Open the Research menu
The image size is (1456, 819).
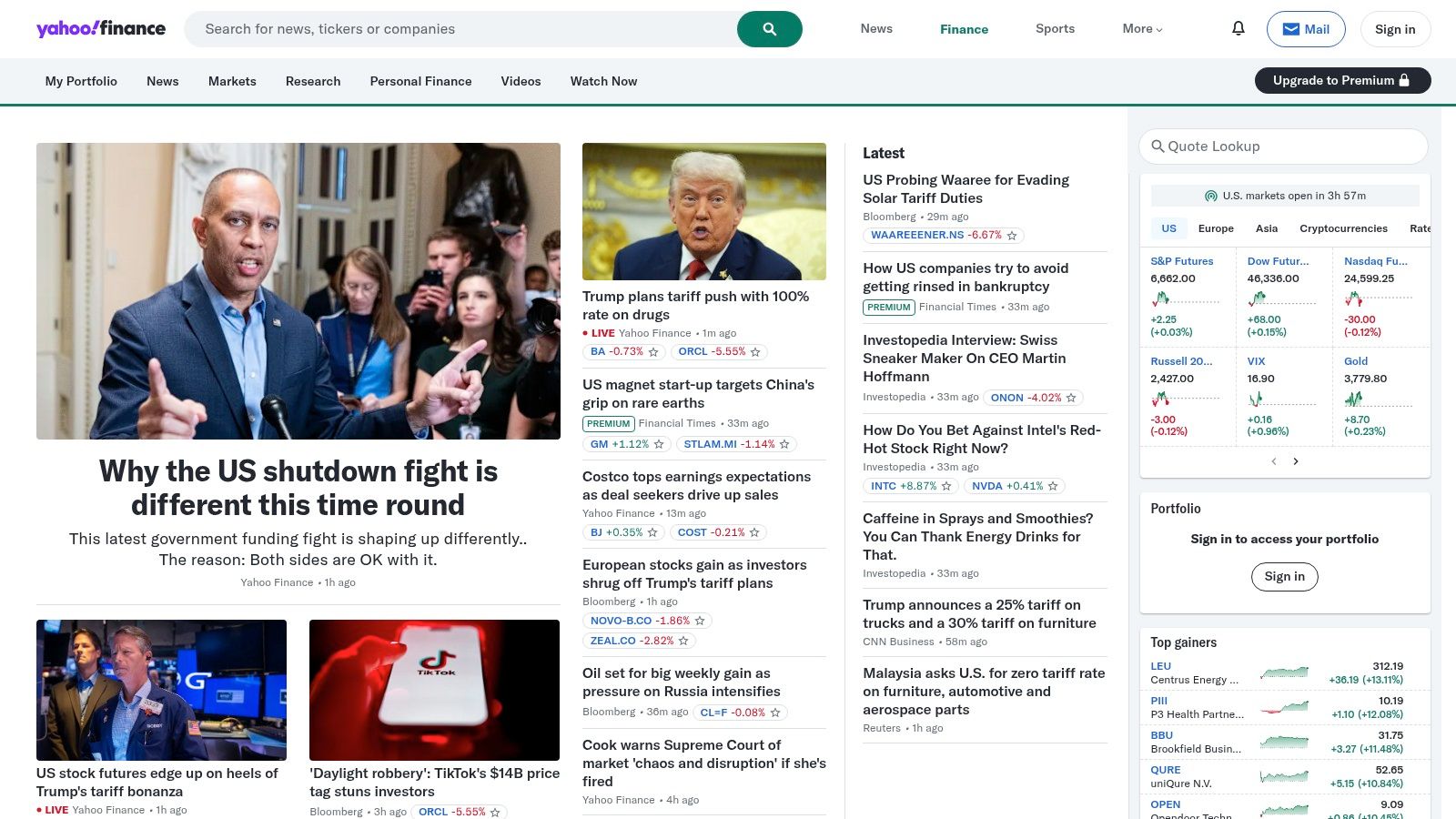[x=313, y=81]
